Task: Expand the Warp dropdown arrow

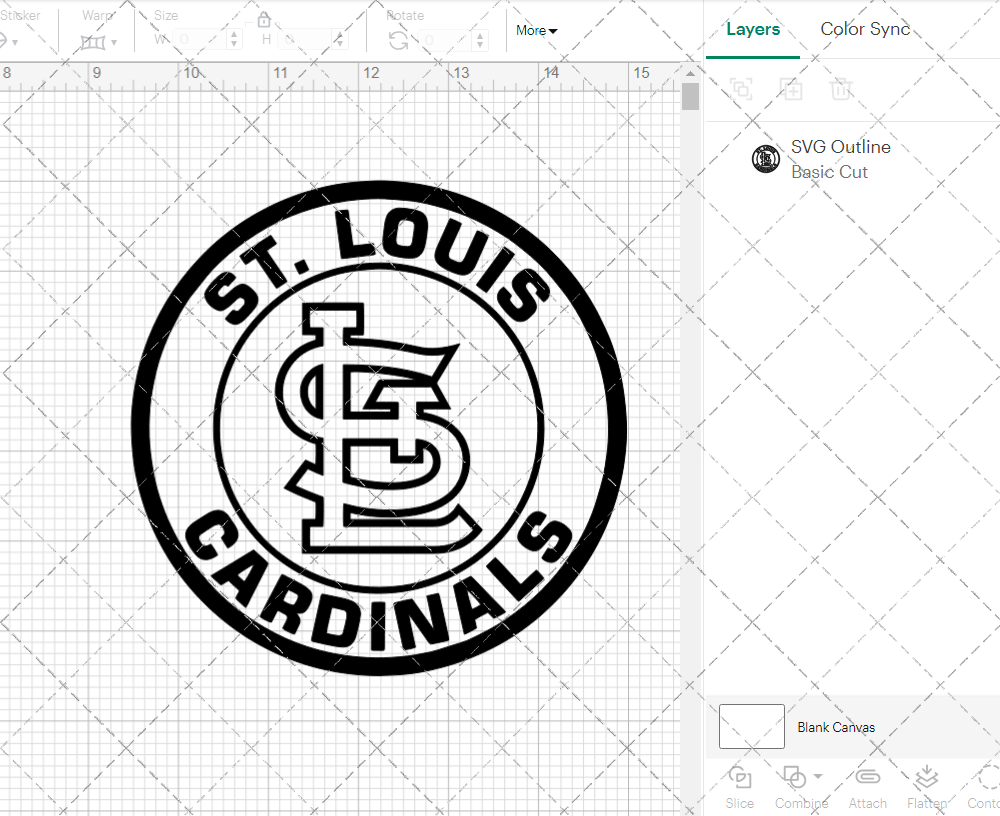Action: coord(114,43)
